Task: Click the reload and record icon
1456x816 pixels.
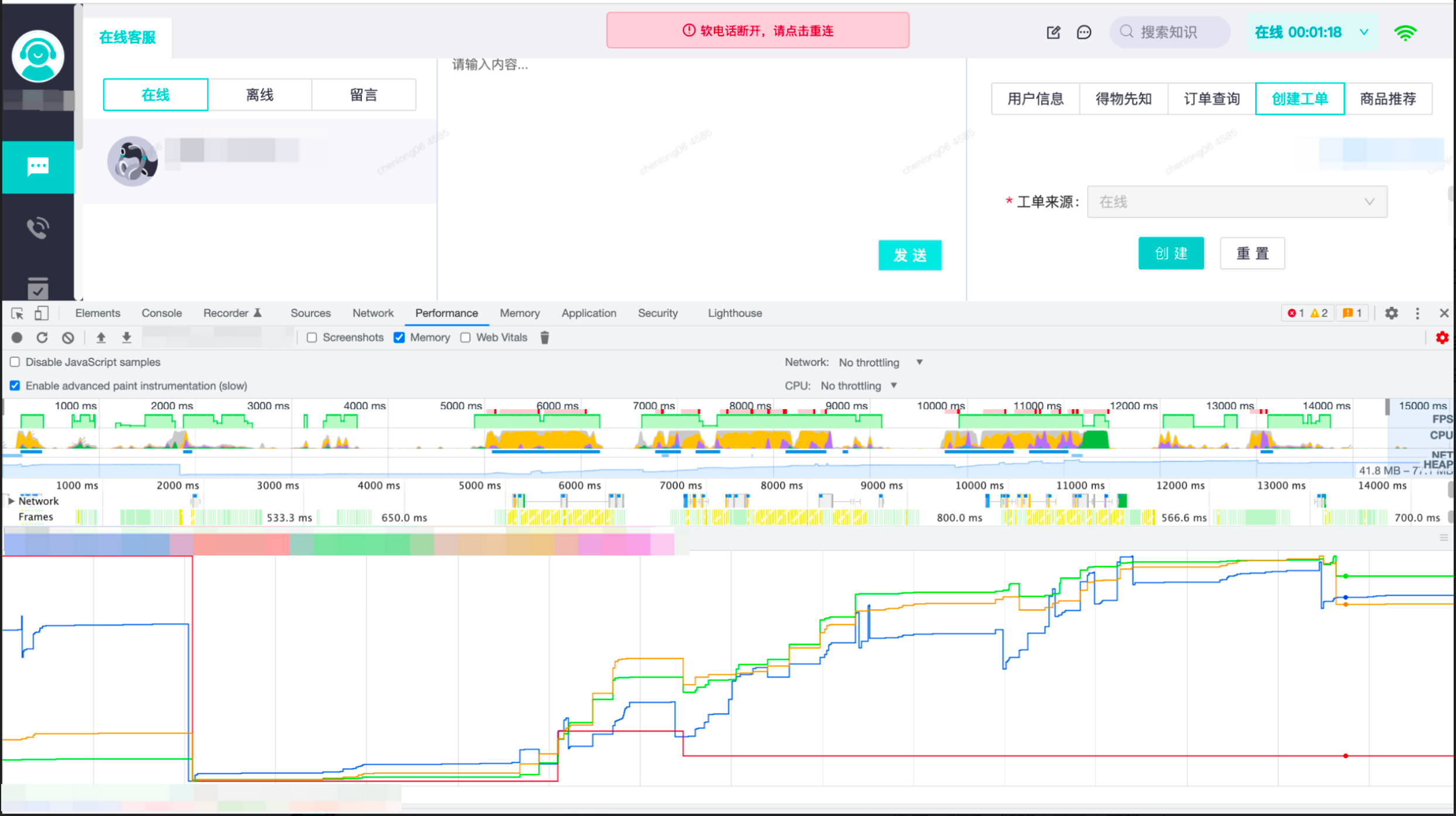Action: click(x=42, y=338)
